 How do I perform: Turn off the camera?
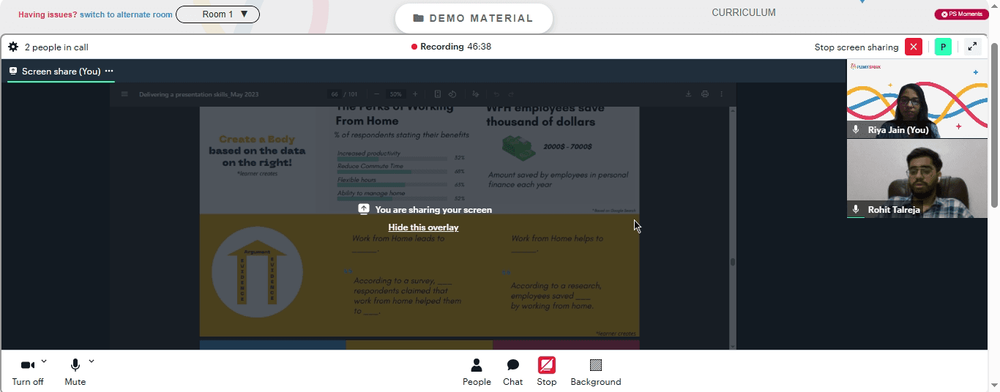click(x=27, y=372)
